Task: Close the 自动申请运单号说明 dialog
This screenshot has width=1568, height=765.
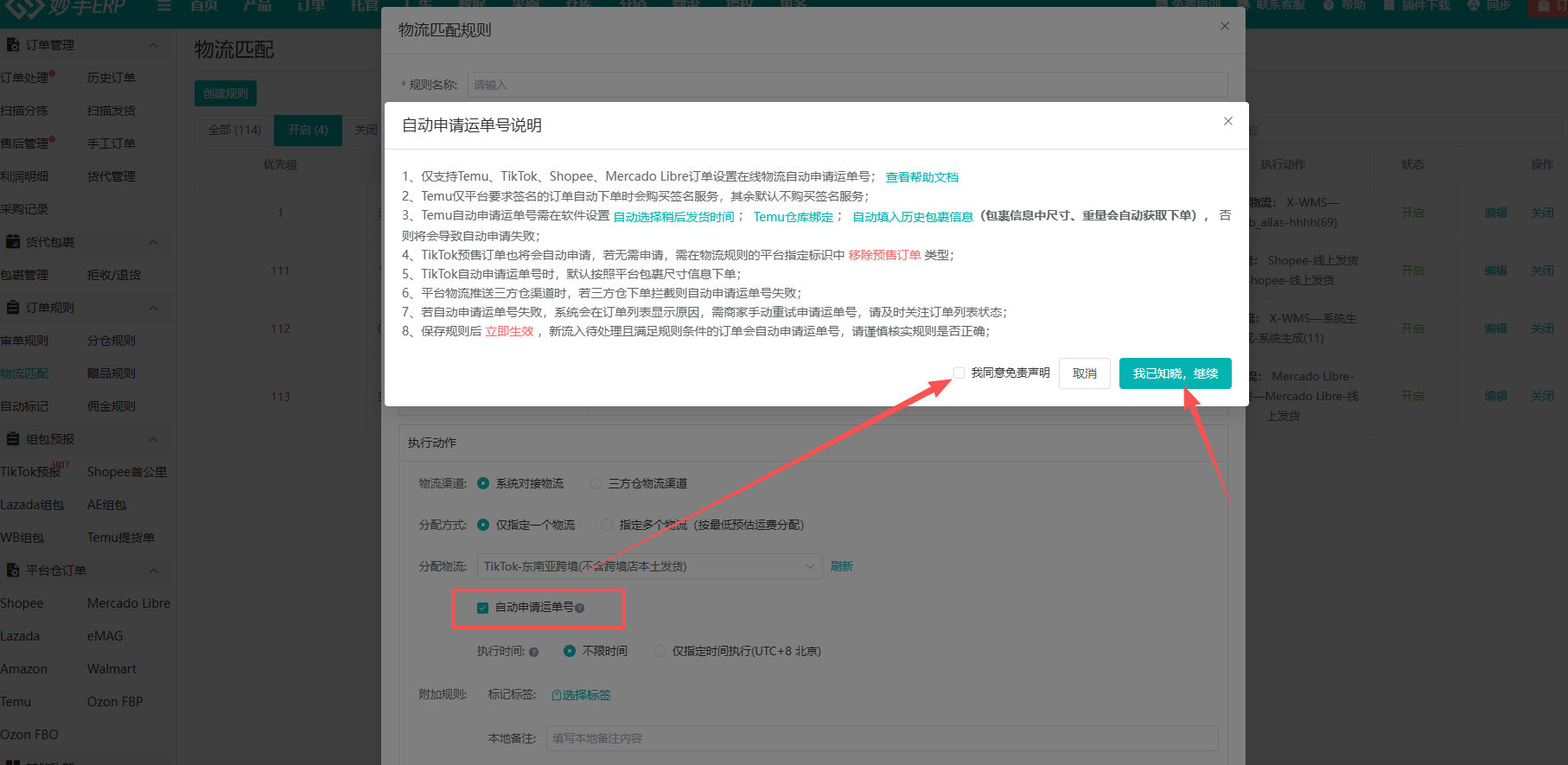Action: point(1227,121)
